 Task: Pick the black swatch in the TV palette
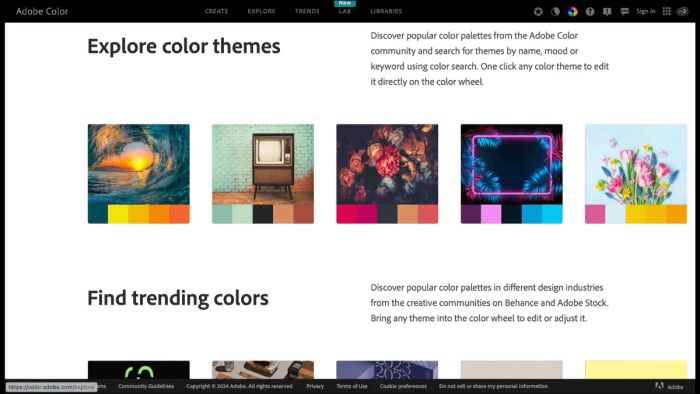point(263,214)
